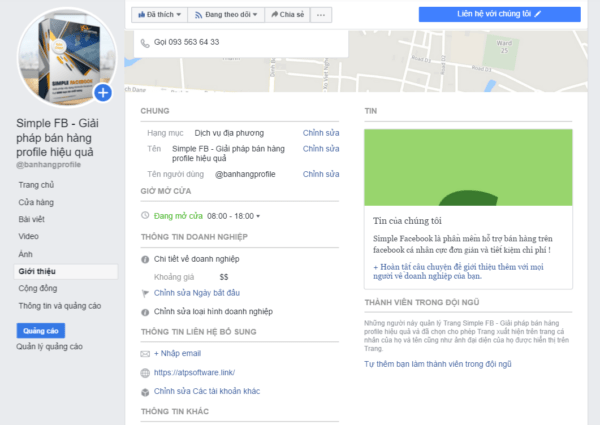
Task: Click the Khoảng giá $$ value
Action: click(x=224, y=277)
